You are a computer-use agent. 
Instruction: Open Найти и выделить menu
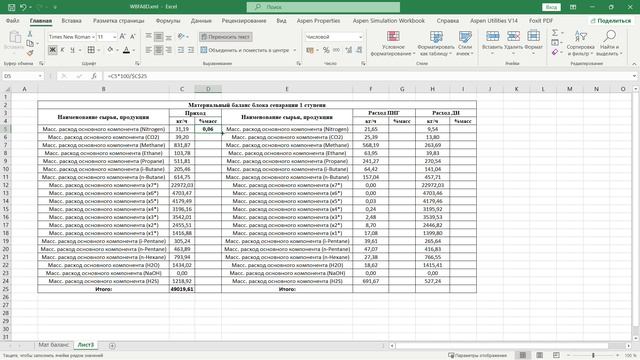point(609,43)
